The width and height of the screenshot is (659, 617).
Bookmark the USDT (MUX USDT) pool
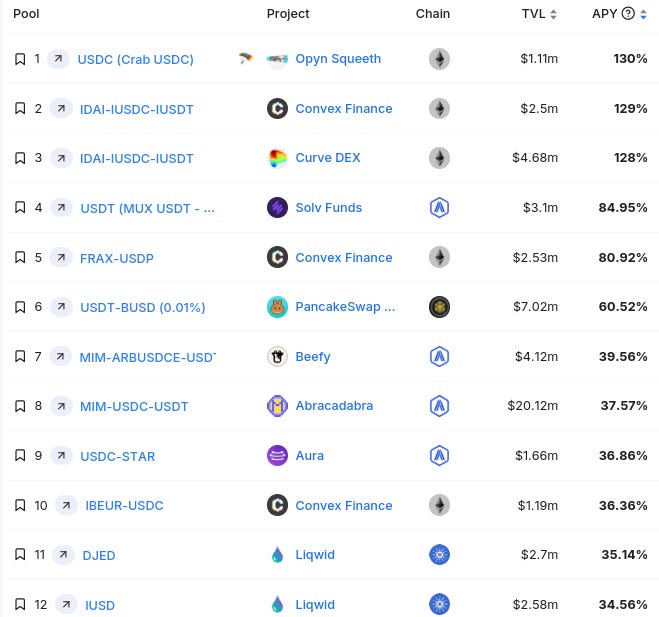[x=20, y=208]
